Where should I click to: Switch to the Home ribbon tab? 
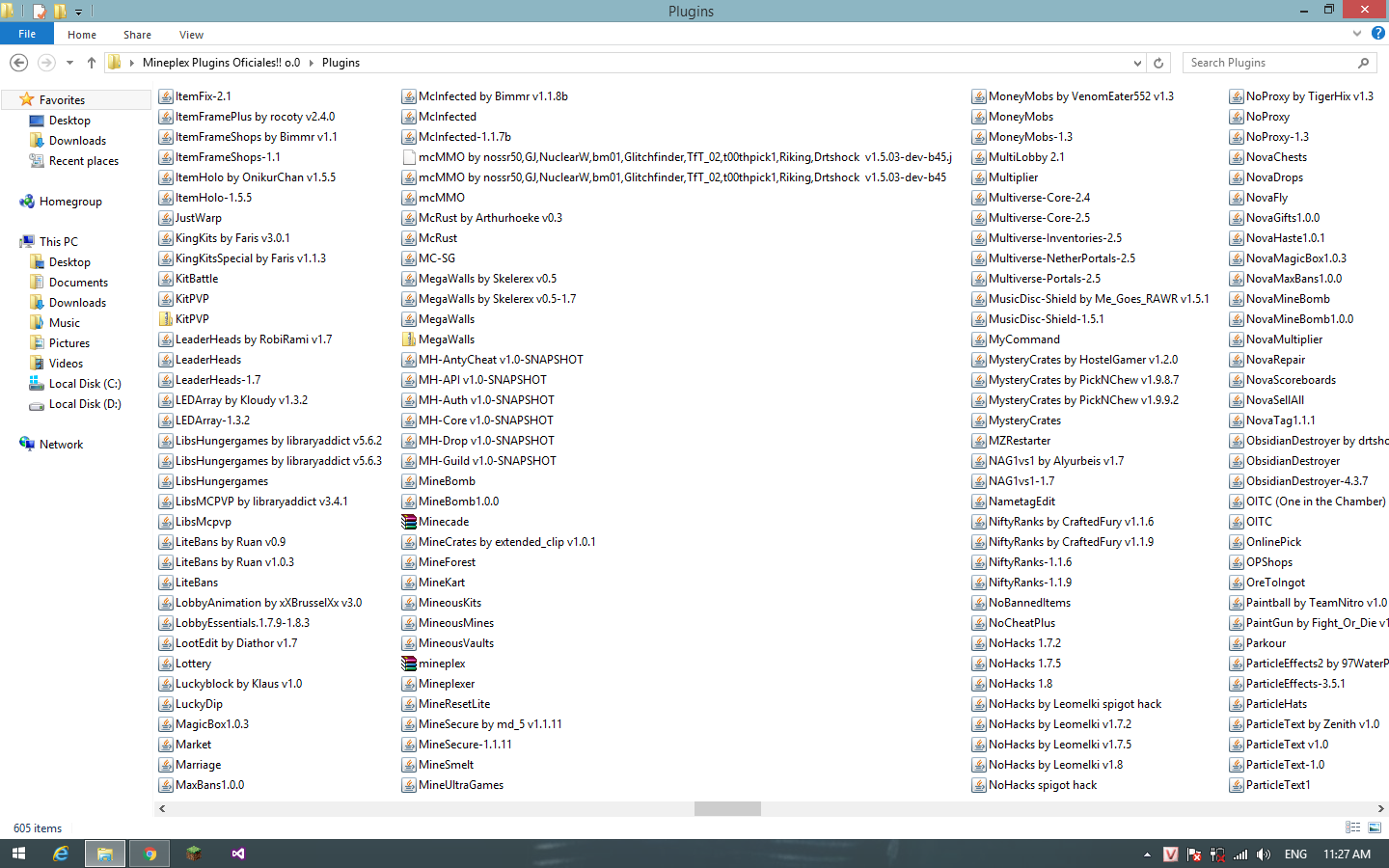[x=82, y=35]
